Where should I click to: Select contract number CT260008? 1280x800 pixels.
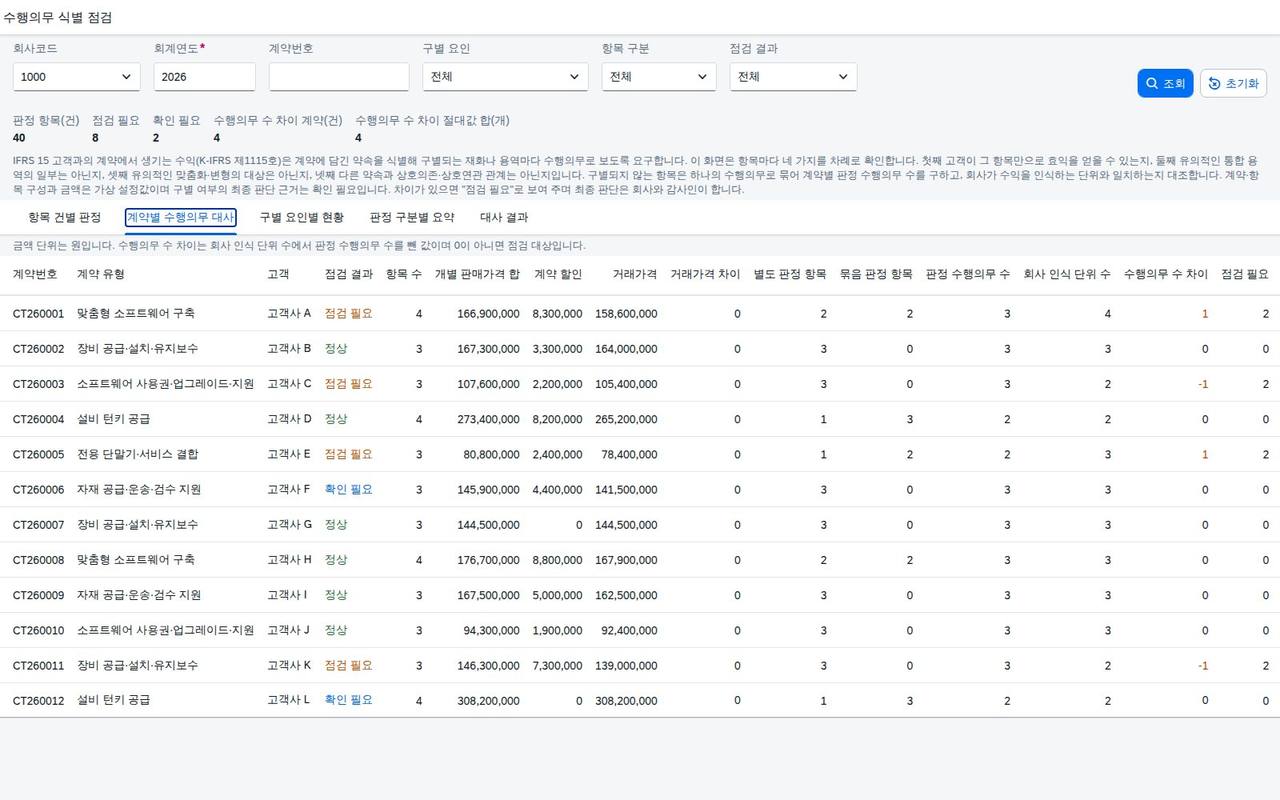coord(38,560)
